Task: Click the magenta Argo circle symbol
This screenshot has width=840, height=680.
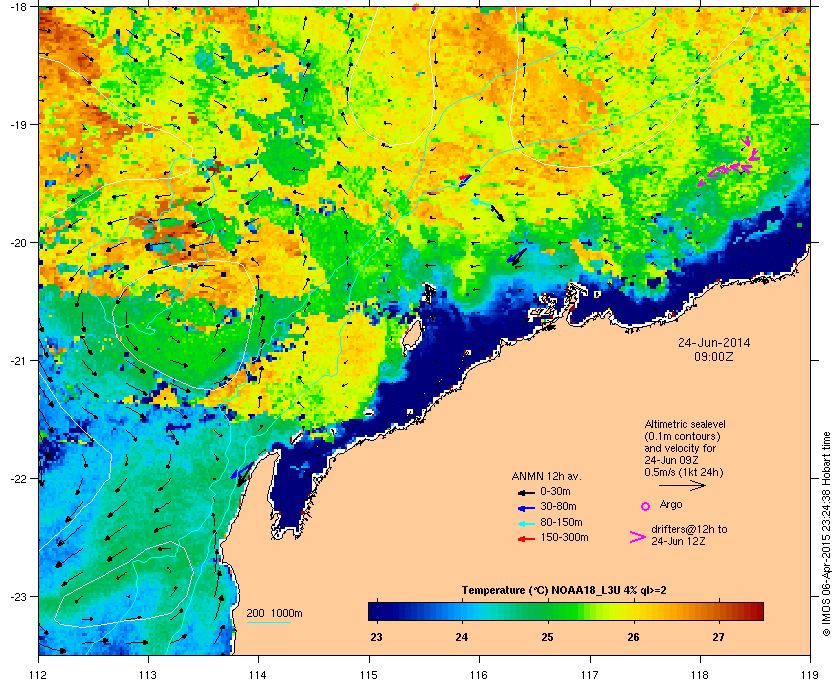Action: (x=646, y=506)
